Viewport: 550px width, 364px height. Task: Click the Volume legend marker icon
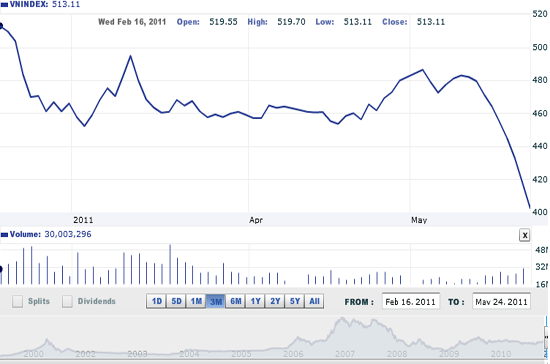[4, 235]
